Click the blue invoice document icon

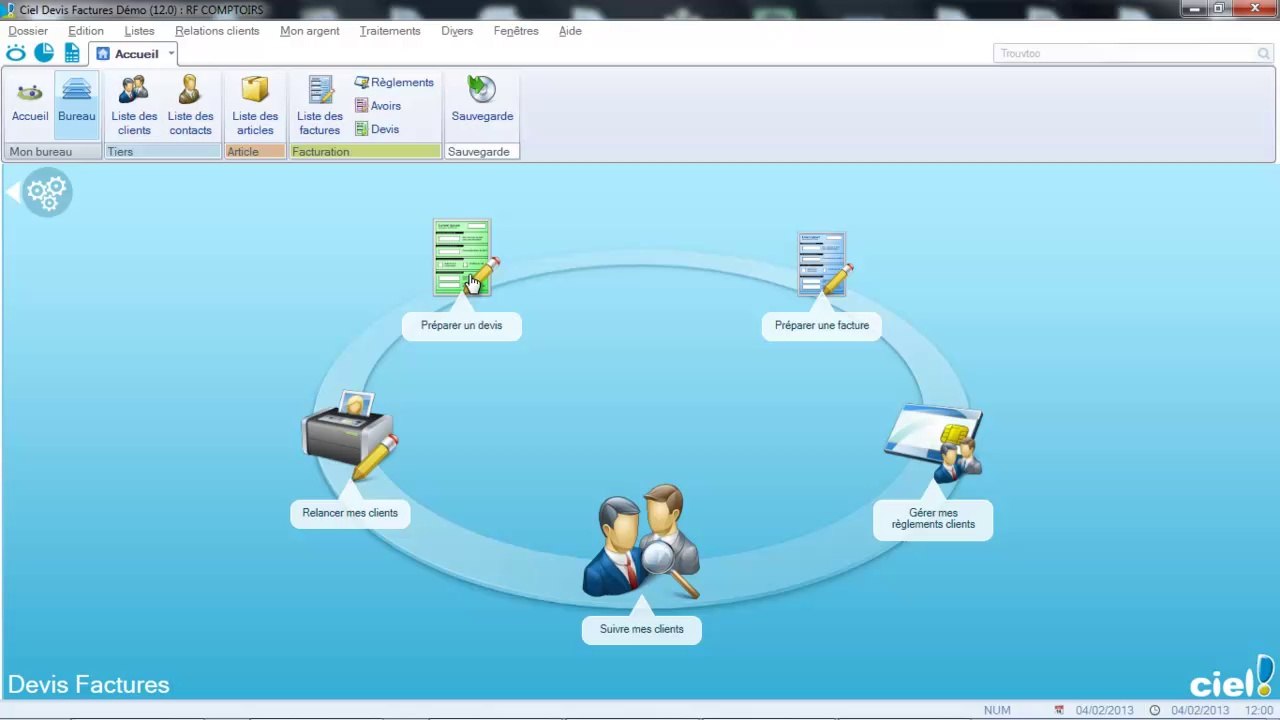[x=824, y=265]
